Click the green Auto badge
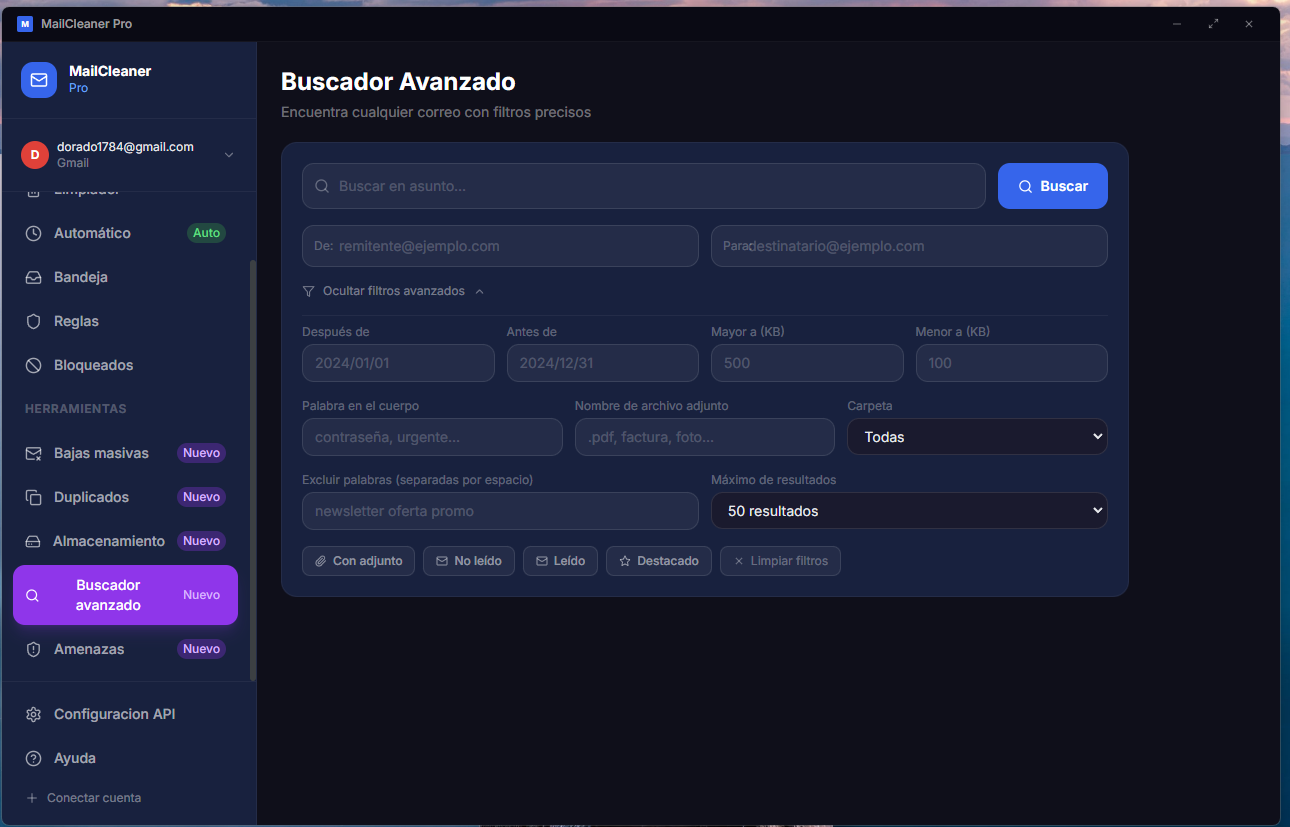 point(206,233)
